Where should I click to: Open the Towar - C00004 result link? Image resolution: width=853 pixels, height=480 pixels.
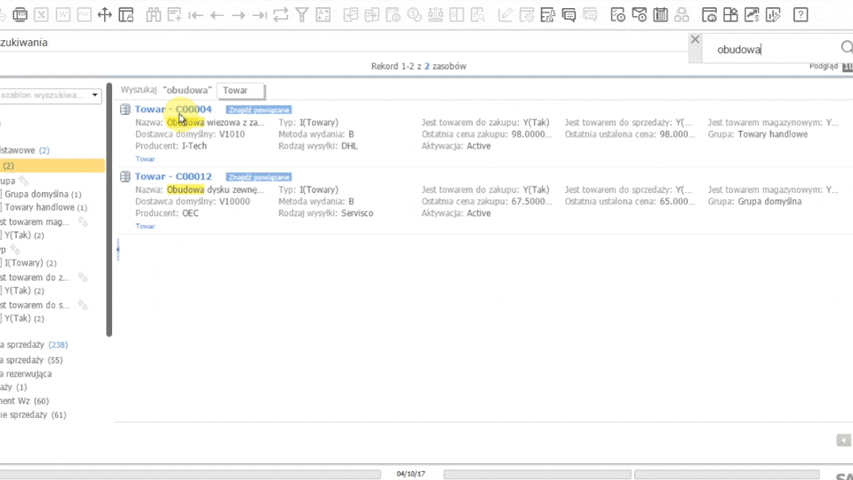point(173,109)
